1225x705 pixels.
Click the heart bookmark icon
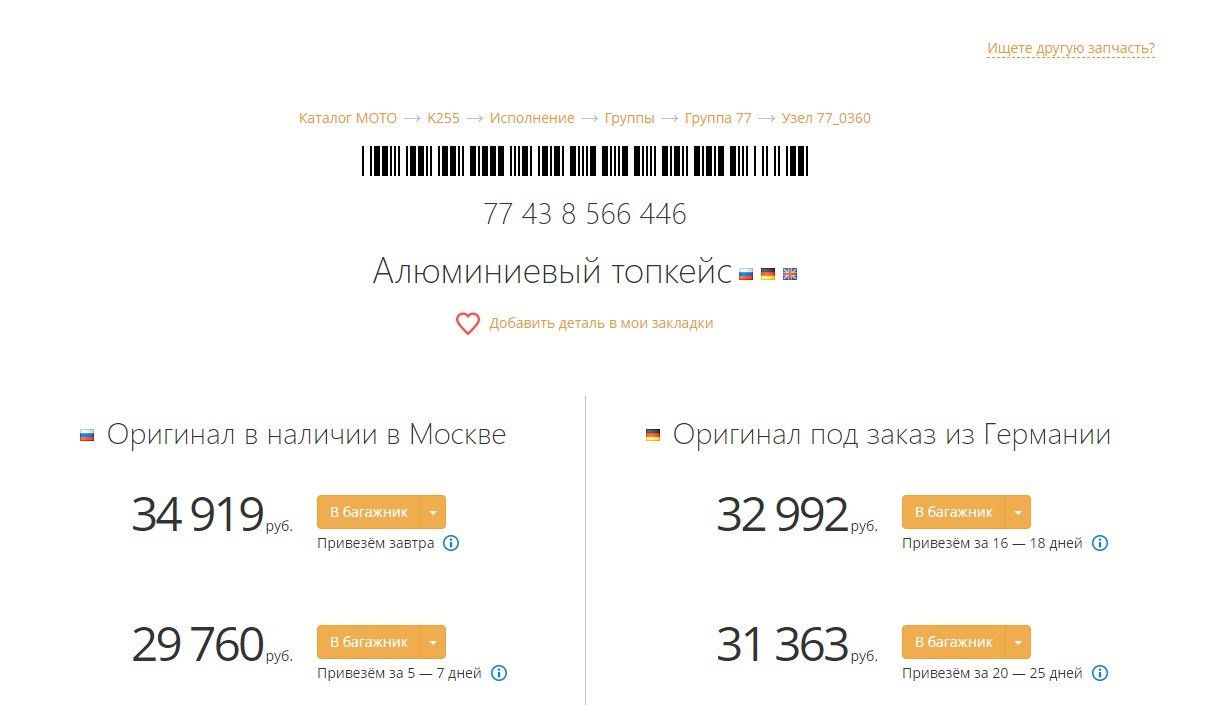(x=467, y=324)
